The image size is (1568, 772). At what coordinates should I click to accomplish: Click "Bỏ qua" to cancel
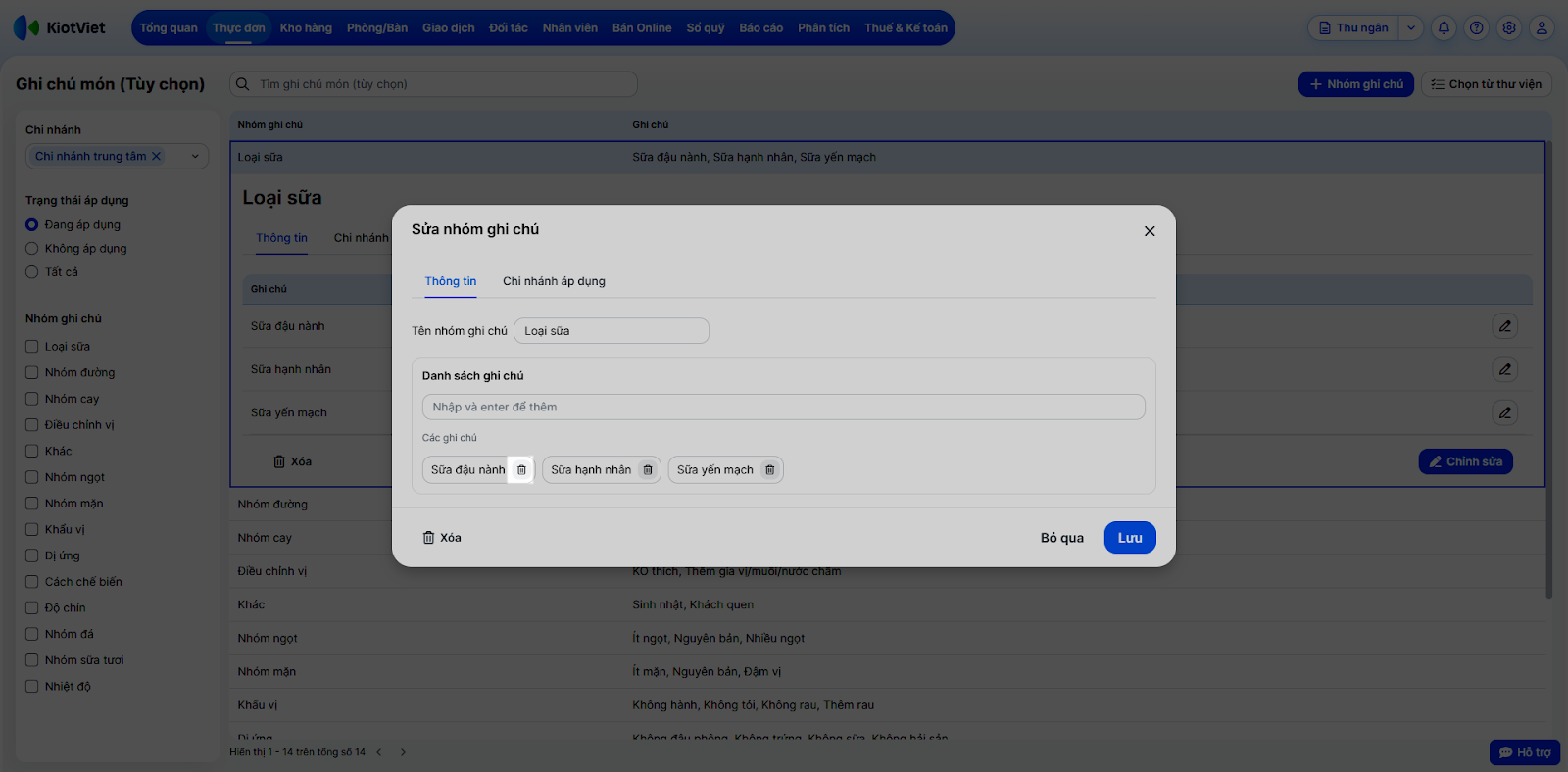point(1061,538)
